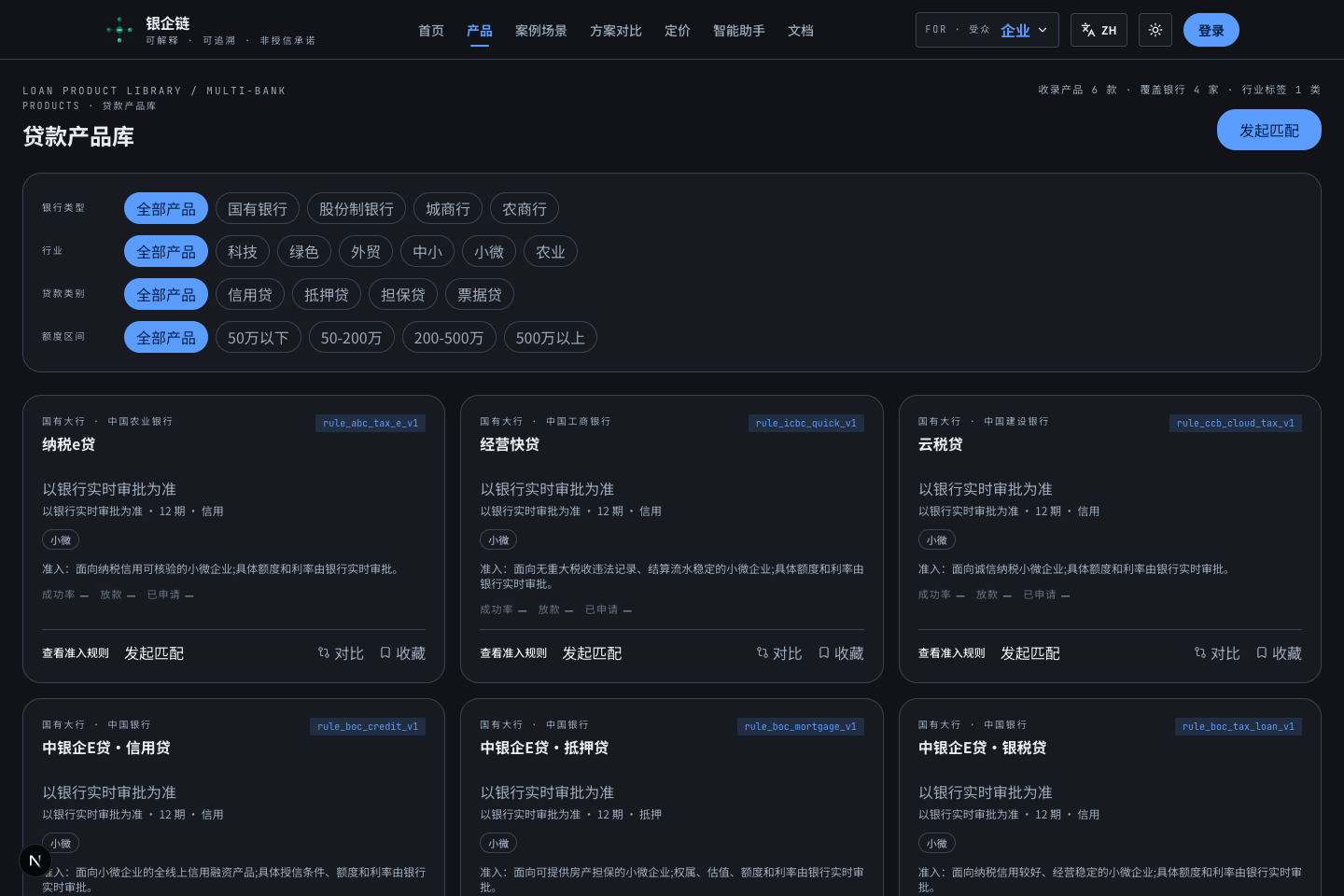This screenshot has width=1344, height=896.
Task: Filter industry by 中小
Action: coord(427,252)
